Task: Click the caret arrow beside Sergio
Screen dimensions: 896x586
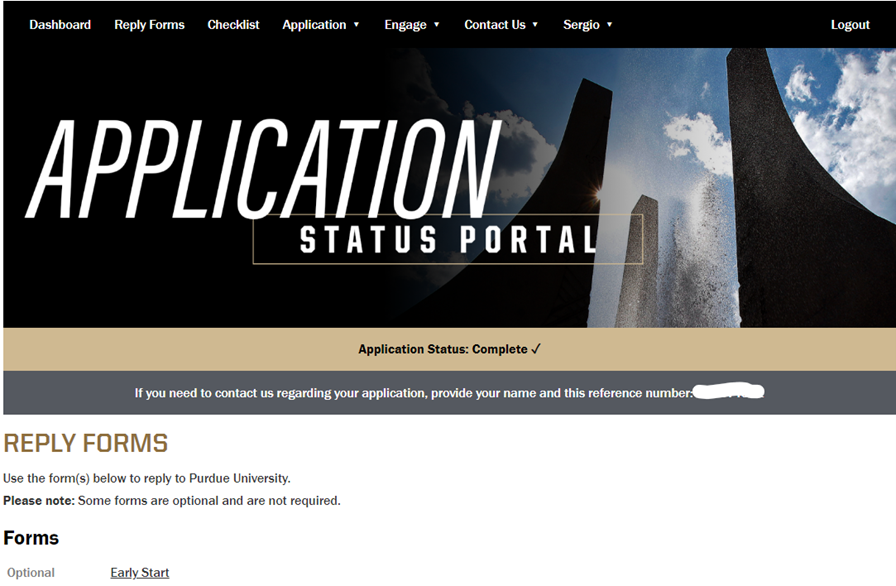Action: pos(610,24)
